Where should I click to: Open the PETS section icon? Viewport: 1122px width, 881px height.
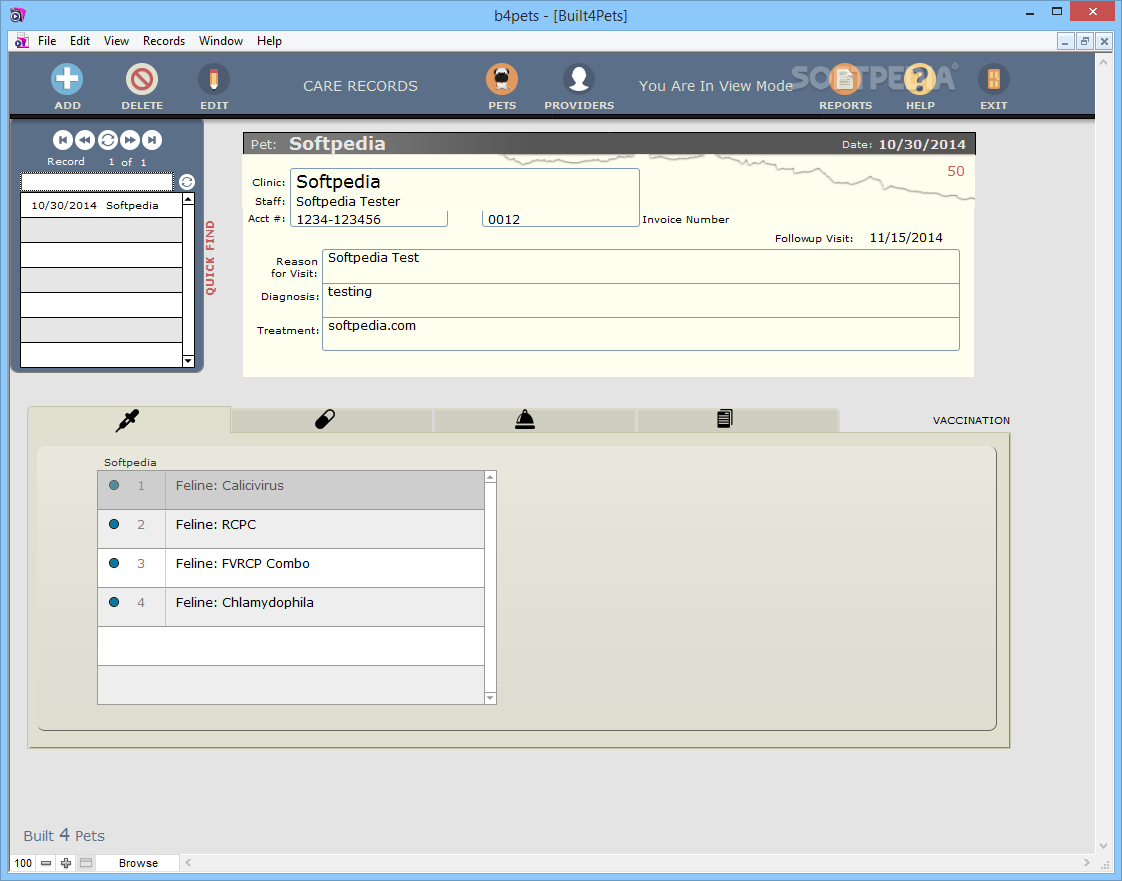502,79
